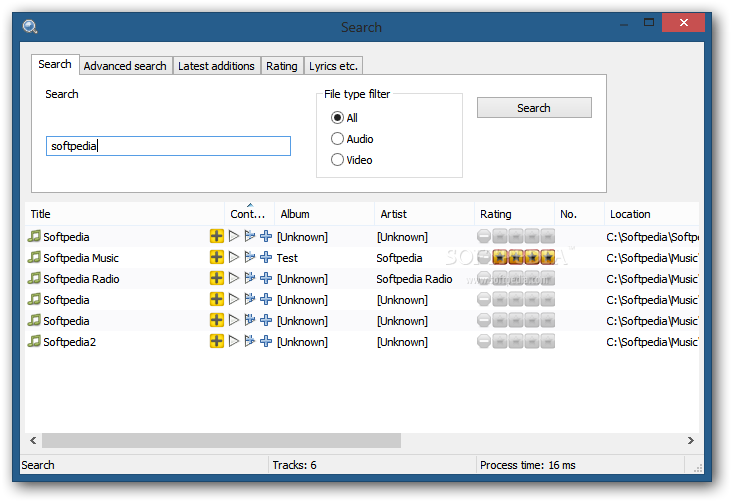The width and height of the screenshot is (732, 502).
Task: Switch to the Rating tab
Action: [x=282, y=66]
